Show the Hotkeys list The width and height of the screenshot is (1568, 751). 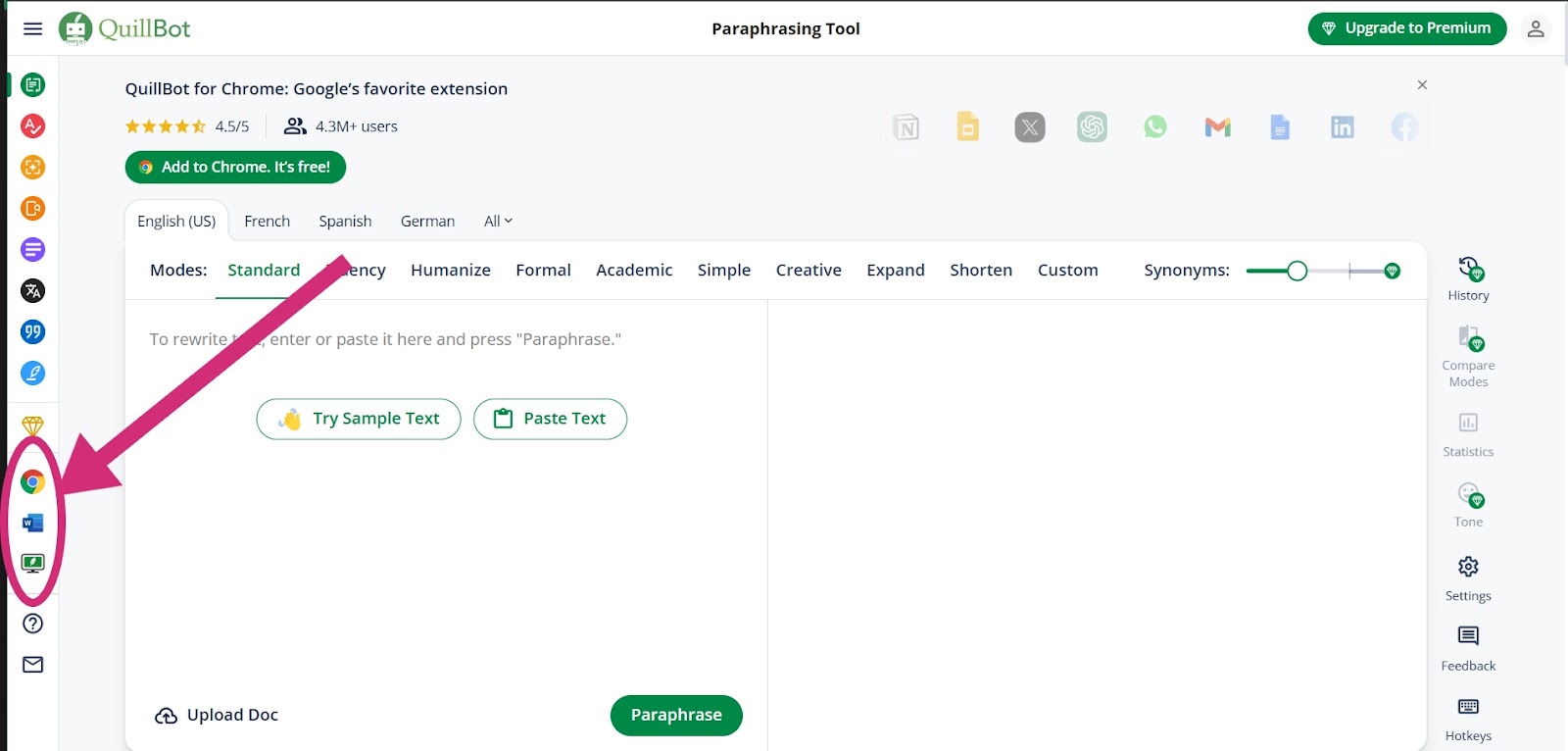1468,720
